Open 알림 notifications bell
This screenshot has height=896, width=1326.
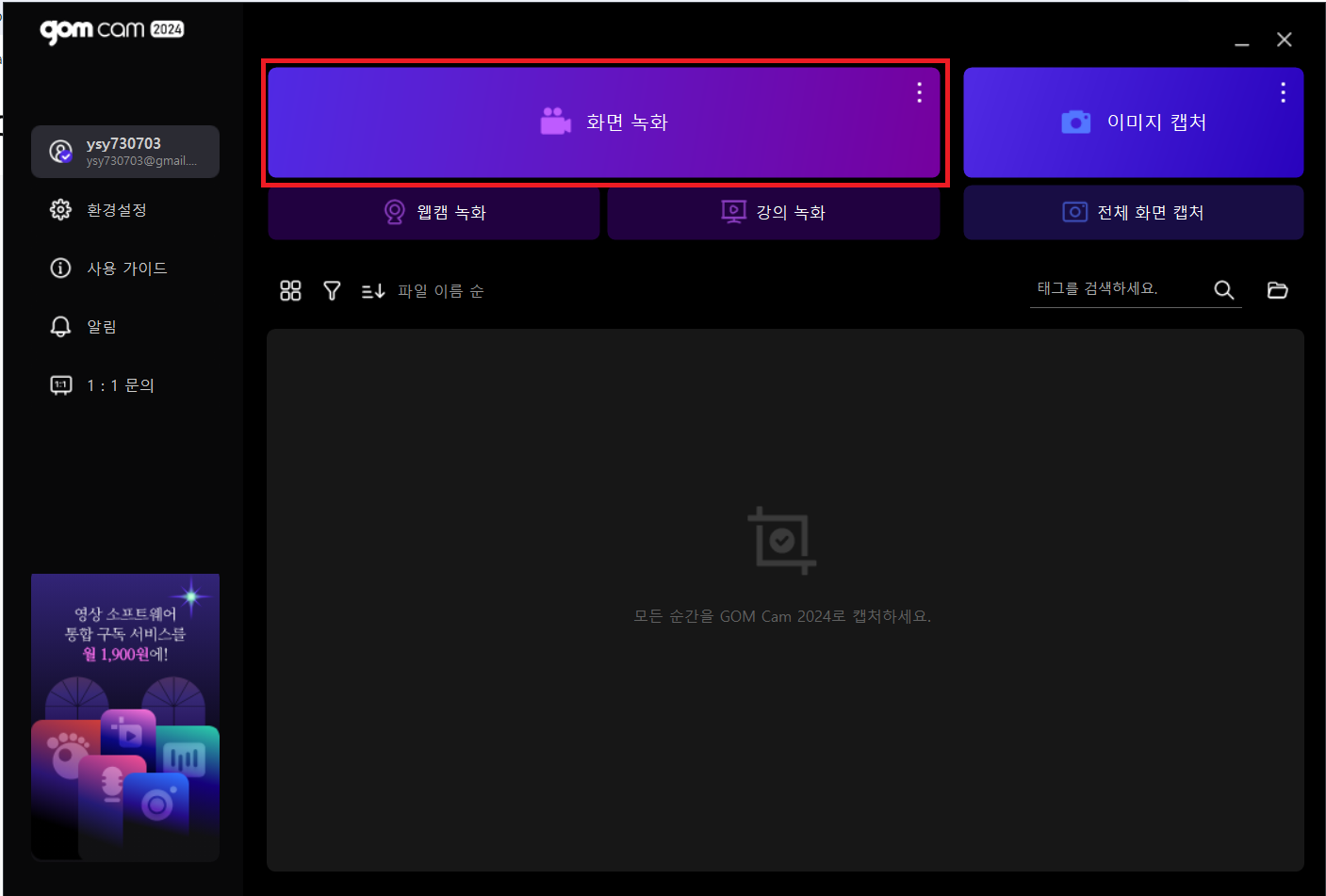tap(101, 327)
